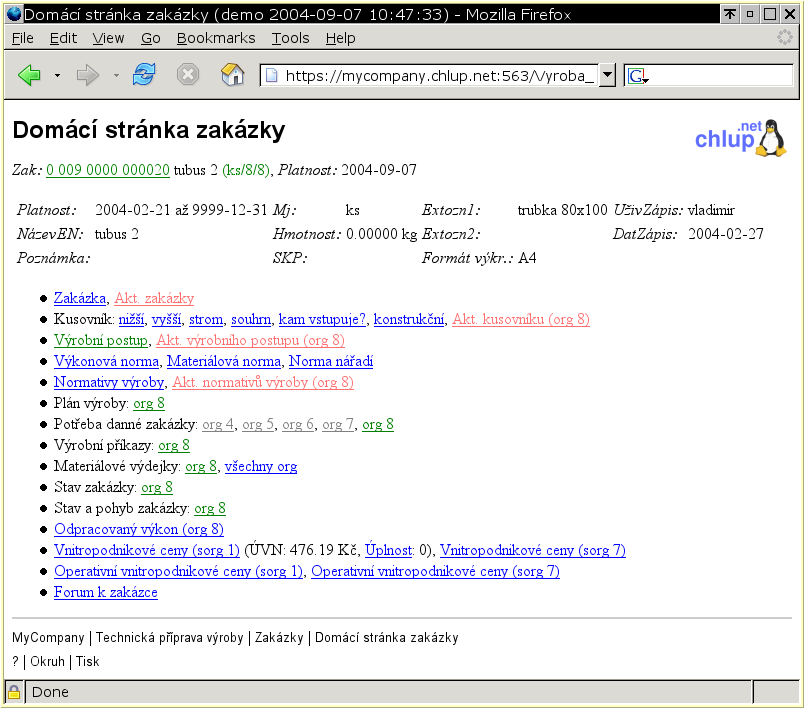This screenshot has width=804, height=708.
Task: Open Stav a pohyb zakázky org 8
Action: click(210, 508)
